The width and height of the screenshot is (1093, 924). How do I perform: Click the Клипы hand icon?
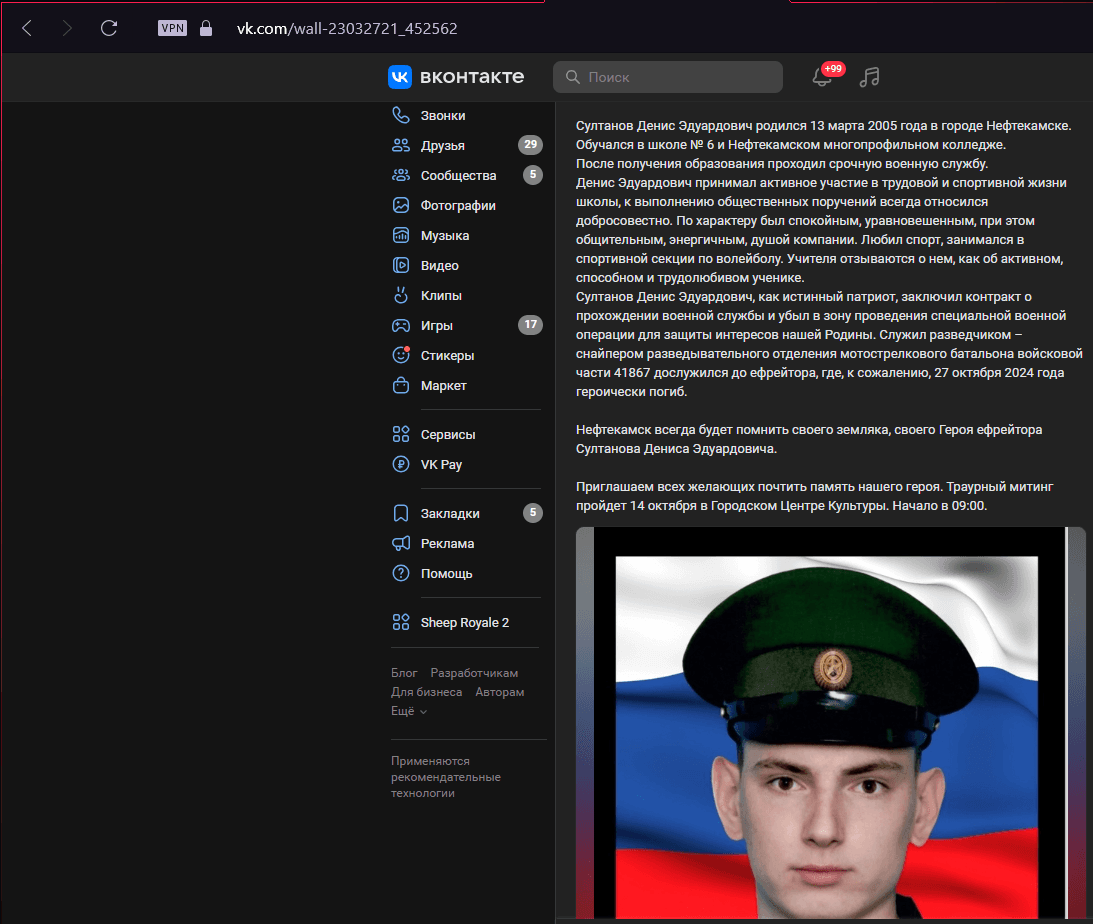(401, 295)
